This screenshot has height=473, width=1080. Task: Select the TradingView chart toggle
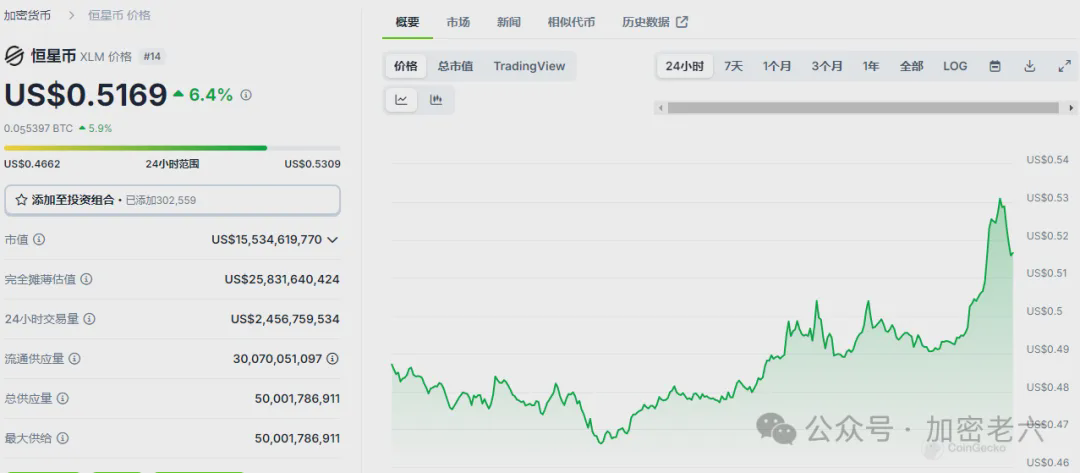(x=529, y=66)
